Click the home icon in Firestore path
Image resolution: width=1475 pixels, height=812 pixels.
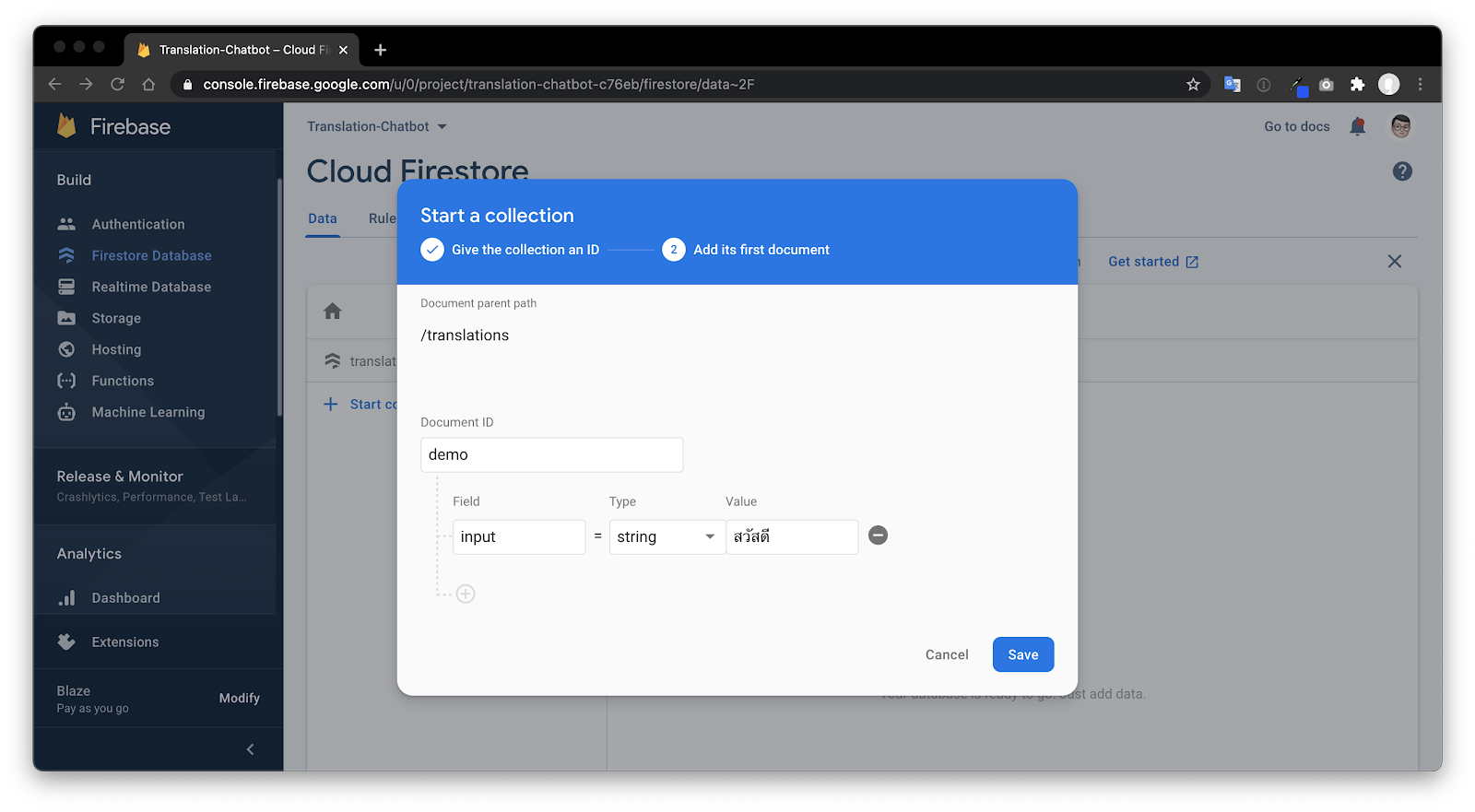(x=333, y=312)
